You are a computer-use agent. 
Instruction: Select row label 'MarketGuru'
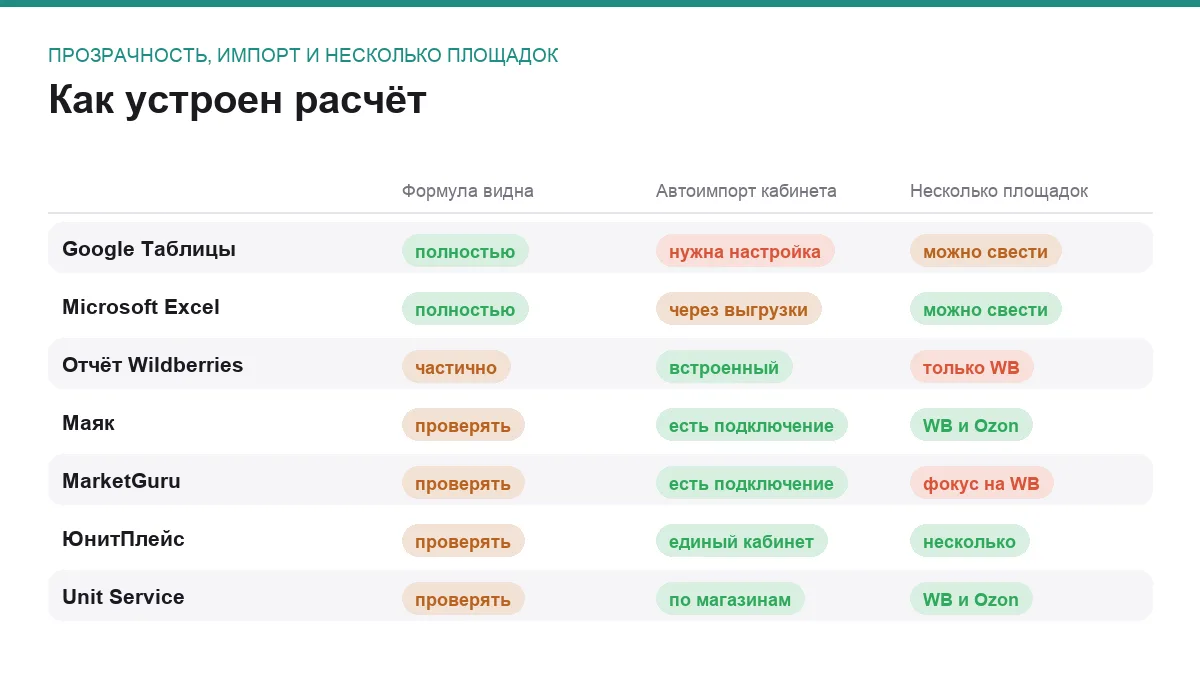tap(121, 481)
